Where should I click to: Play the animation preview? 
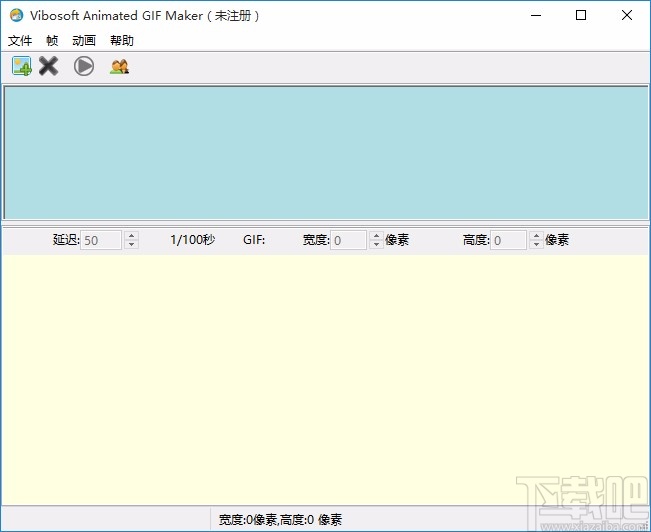[x=84, y=66]
